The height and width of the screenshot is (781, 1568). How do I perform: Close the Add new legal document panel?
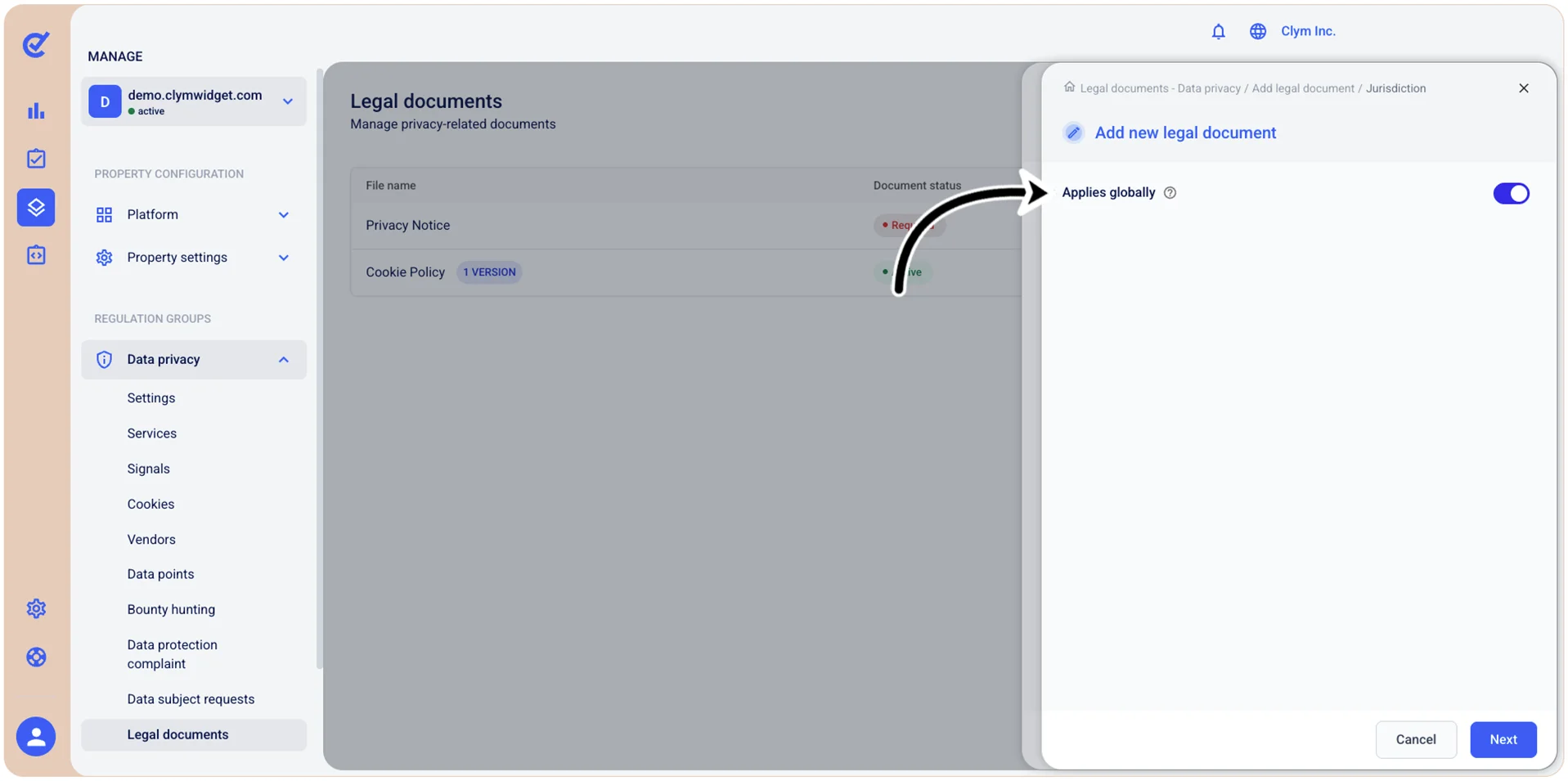coord(1523,88)
